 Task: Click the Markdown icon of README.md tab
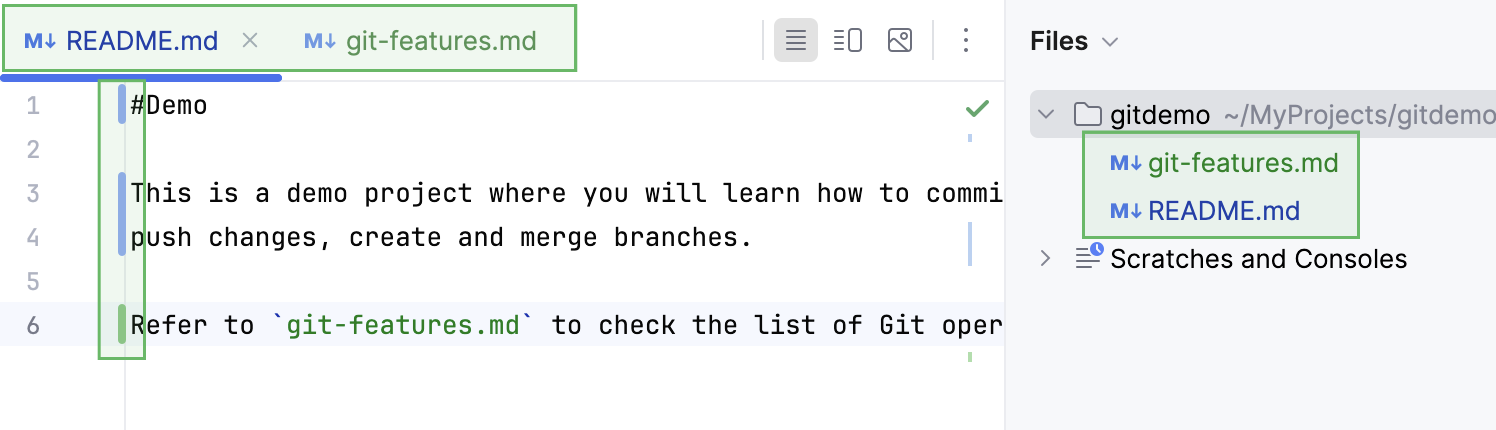point(41,41)
